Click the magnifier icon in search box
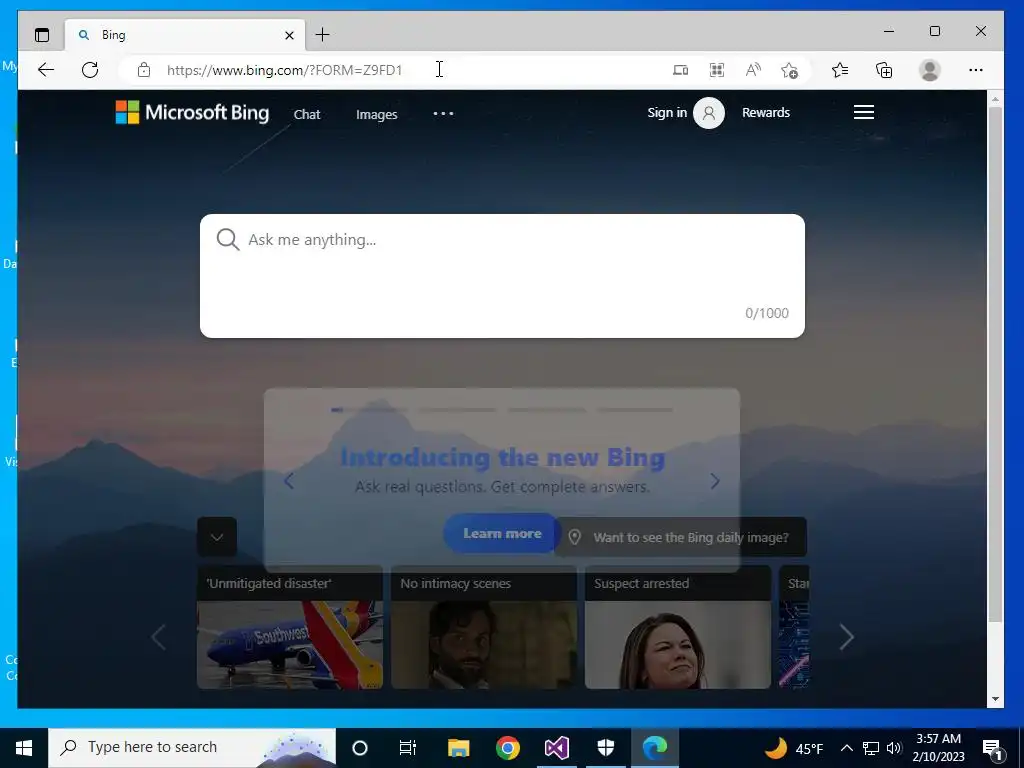Screen dimensions: 1024x768 tap(228, 240)
